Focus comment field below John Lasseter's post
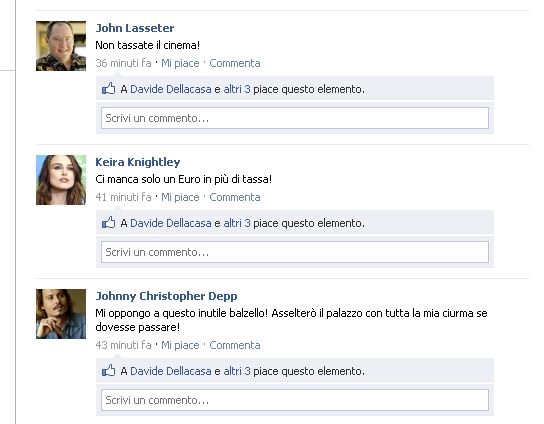This screenshot has height=424, width=544. pyautogui.click(x=295, y=118)
